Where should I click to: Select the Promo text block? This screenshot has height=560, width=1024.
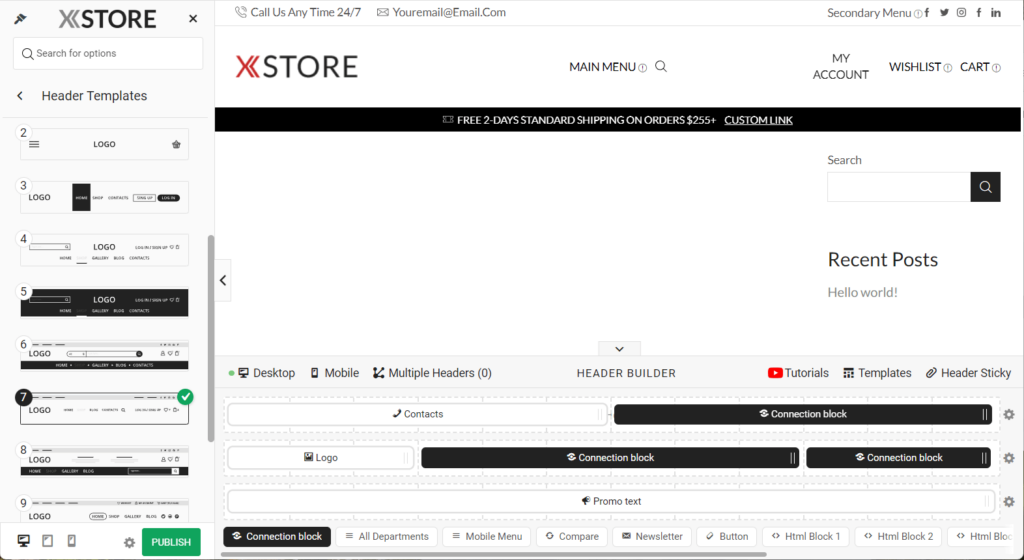click(x=611, y=501)
